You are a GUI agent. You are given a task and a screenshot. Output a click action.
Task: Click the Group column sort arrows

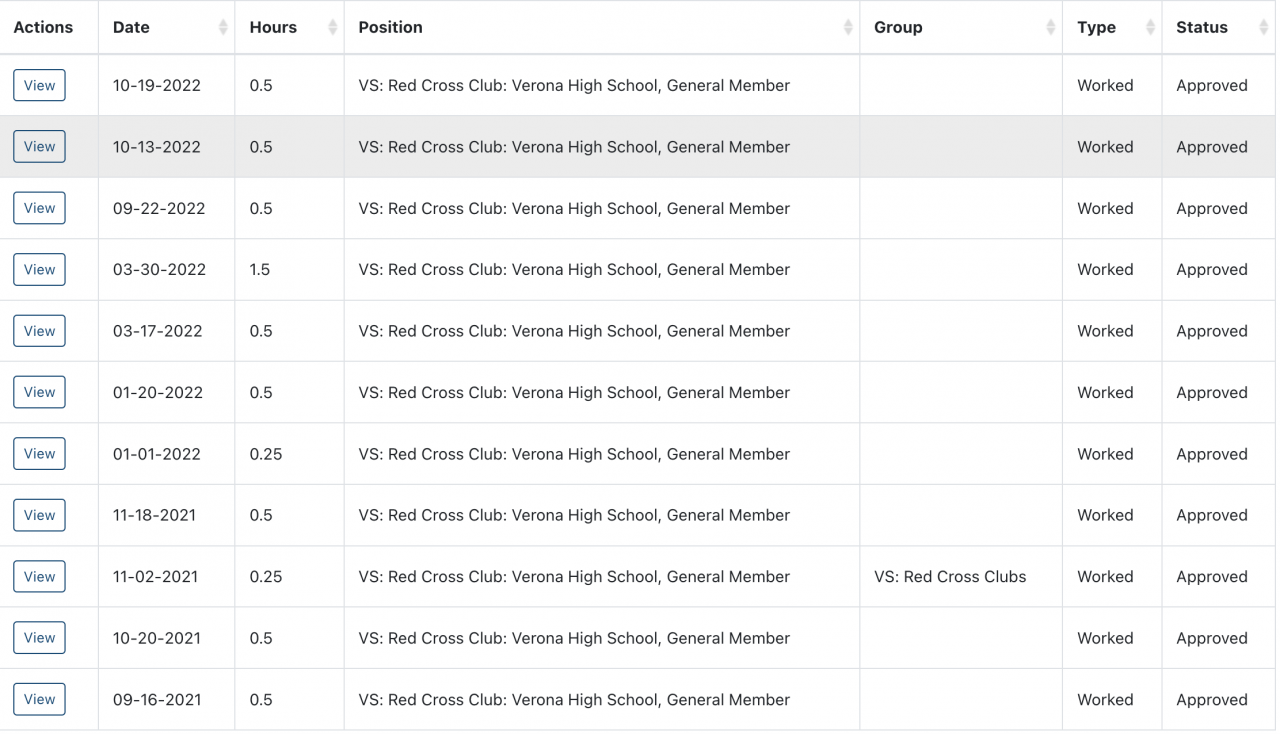[x=1050, y=28]
